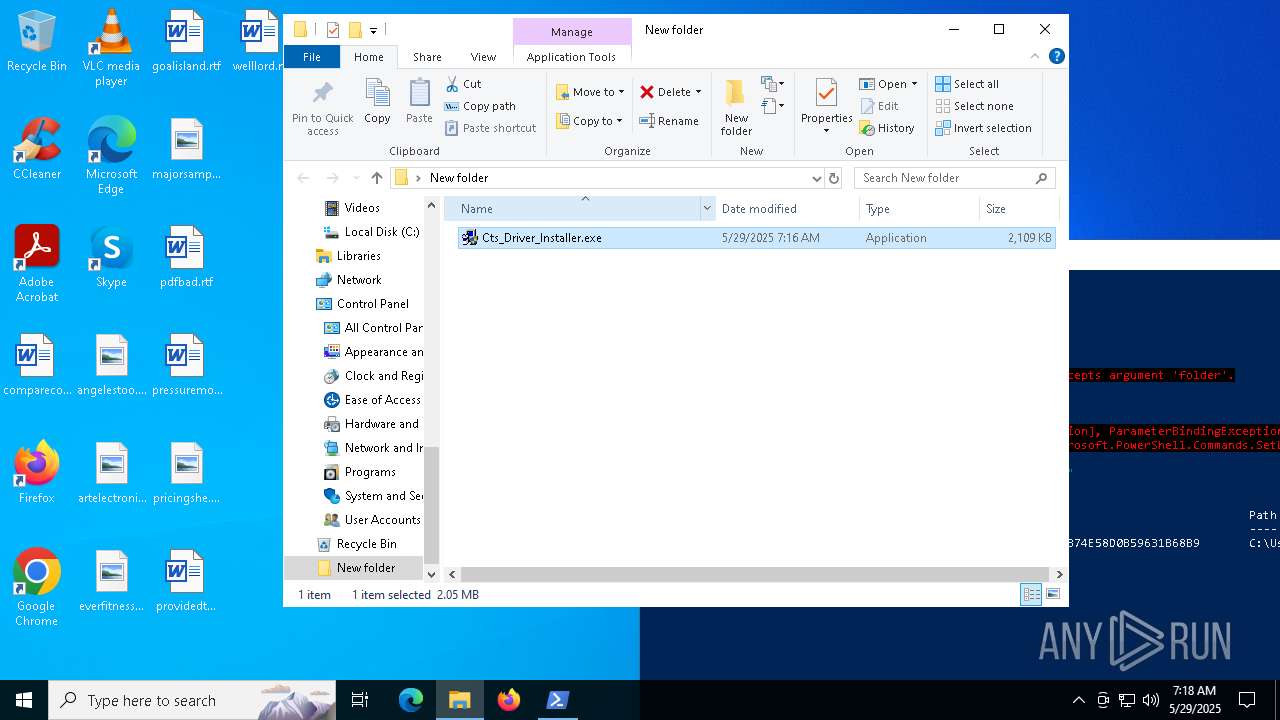Sort by Size column header
The width and height of the screenshot is (1280, 720).
[1018, 209]
